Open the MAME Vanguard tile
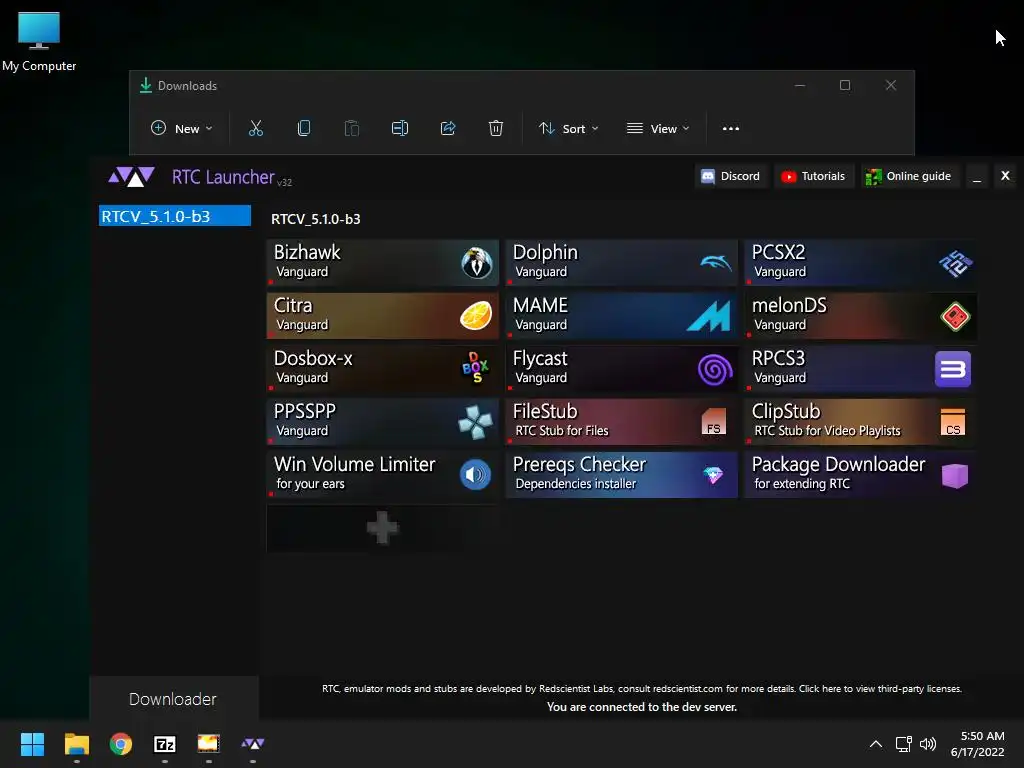Image resolution: width=1024 pixels, height=768 pixels. point(621,315)
